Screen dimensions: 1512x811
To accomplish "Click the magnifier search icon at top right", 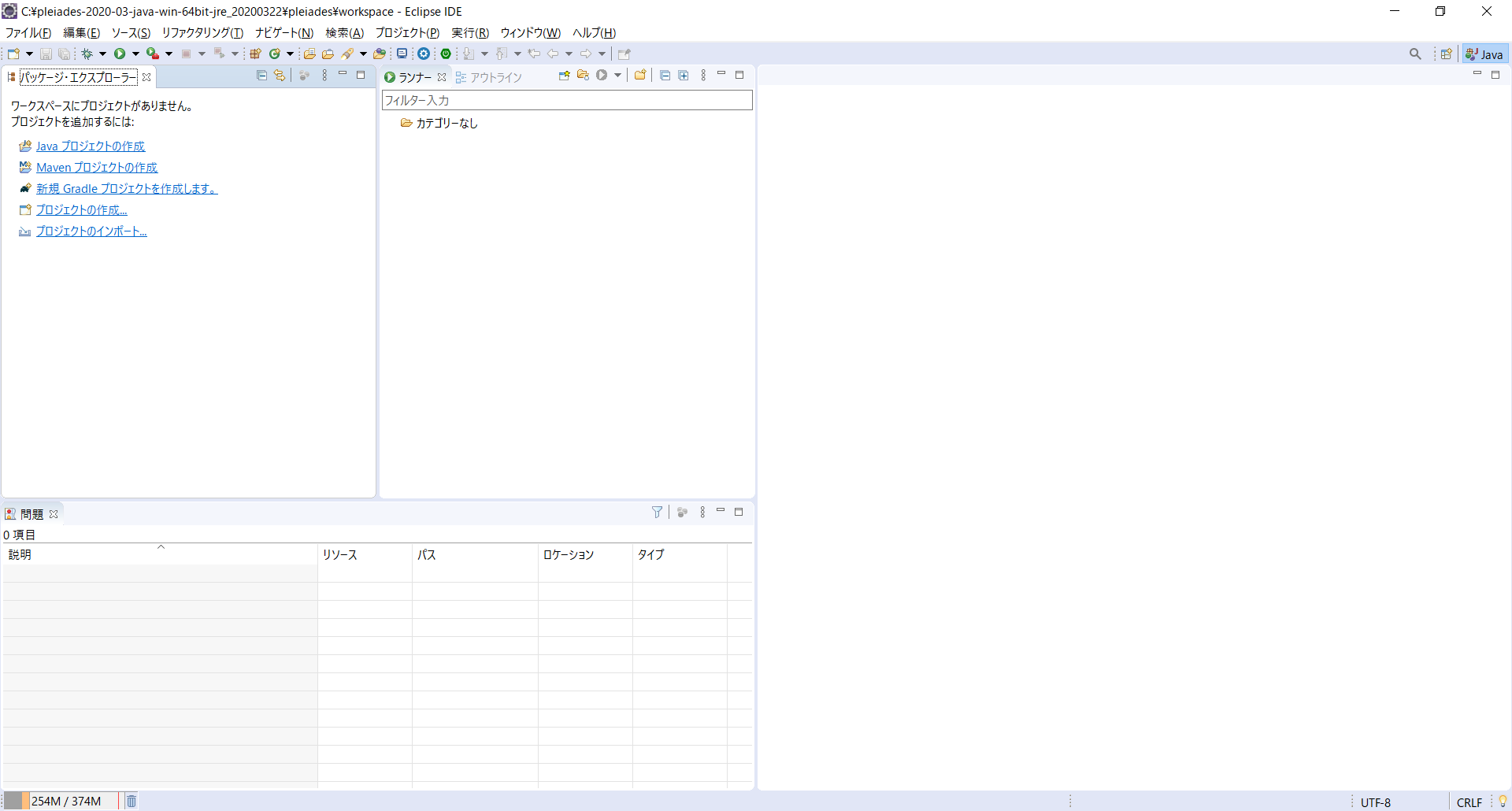I will [x=1415, y=54].
